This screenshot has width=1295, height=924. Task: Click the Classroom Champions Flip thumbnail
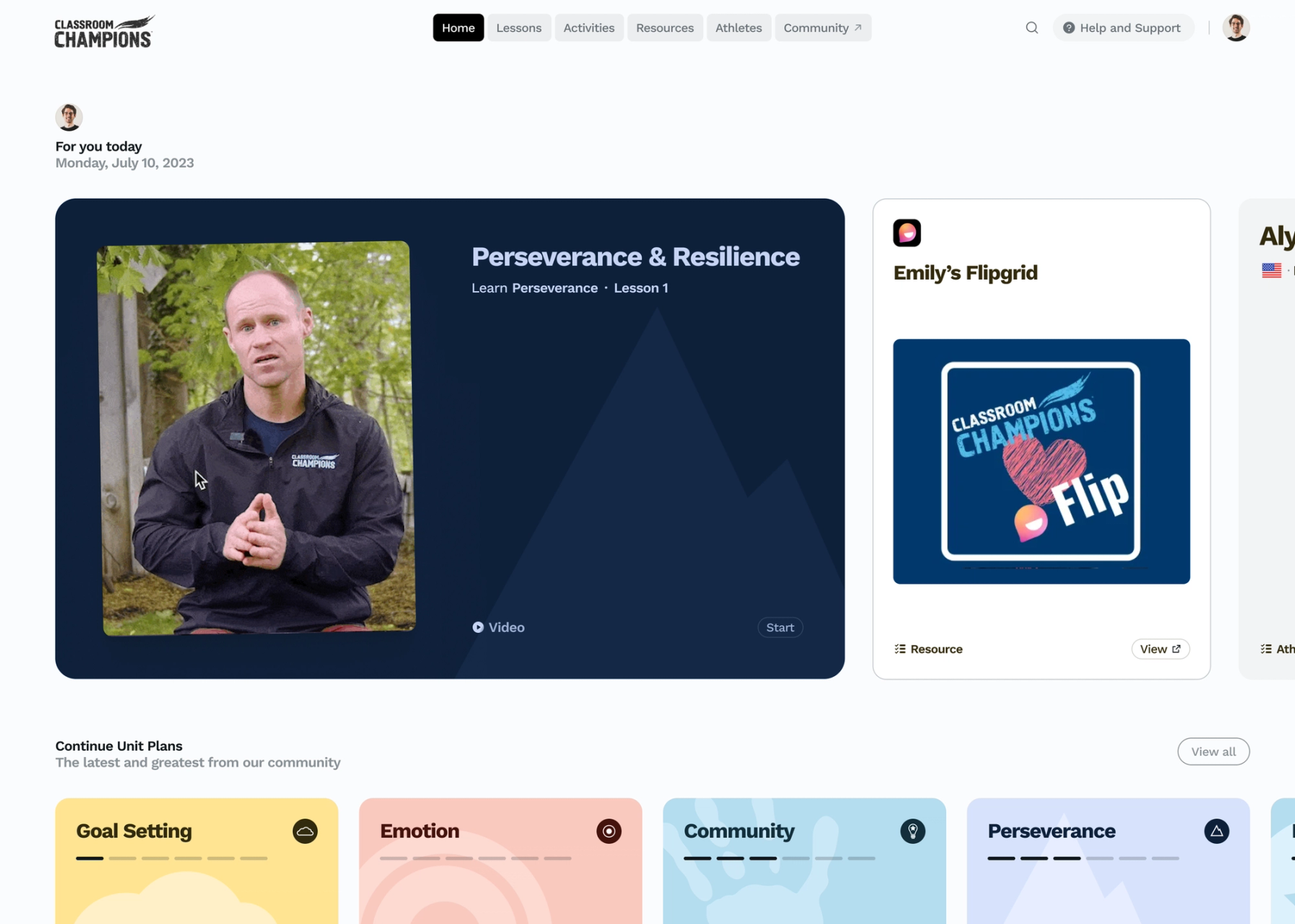1041,462
